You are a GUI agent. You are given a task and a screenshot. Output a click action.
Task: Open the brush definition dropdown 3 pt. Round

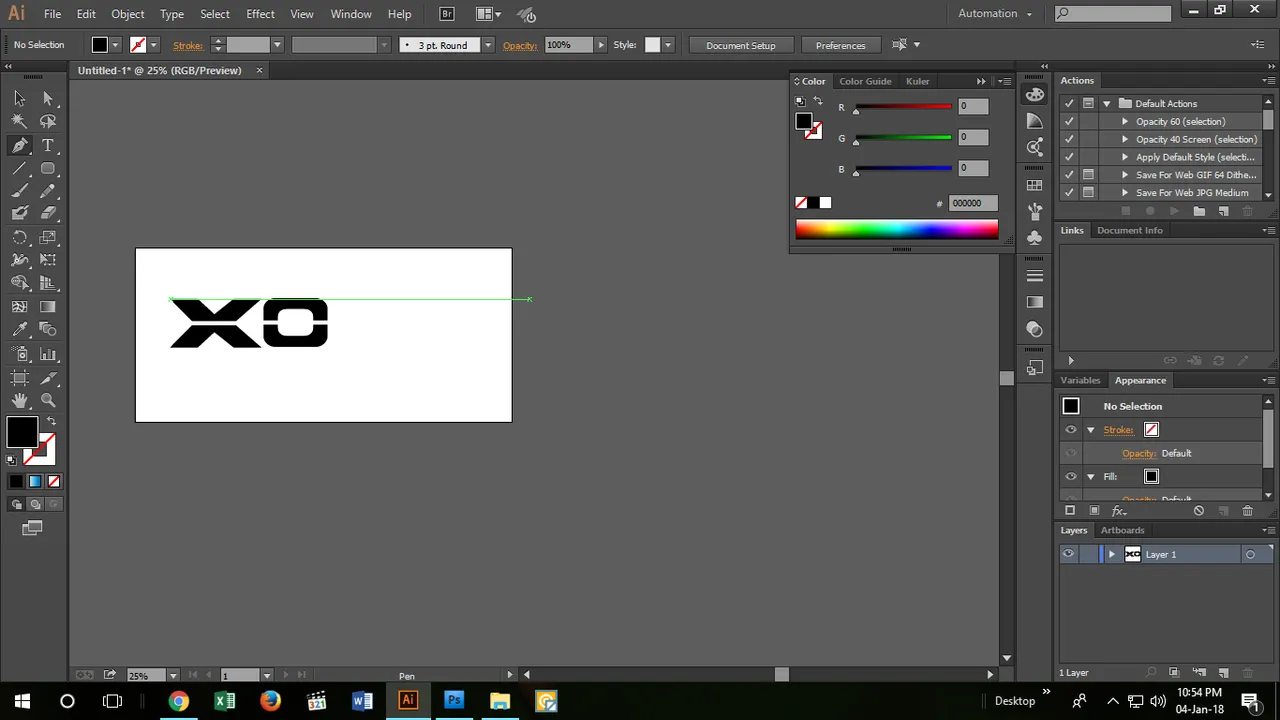(487, 45)
